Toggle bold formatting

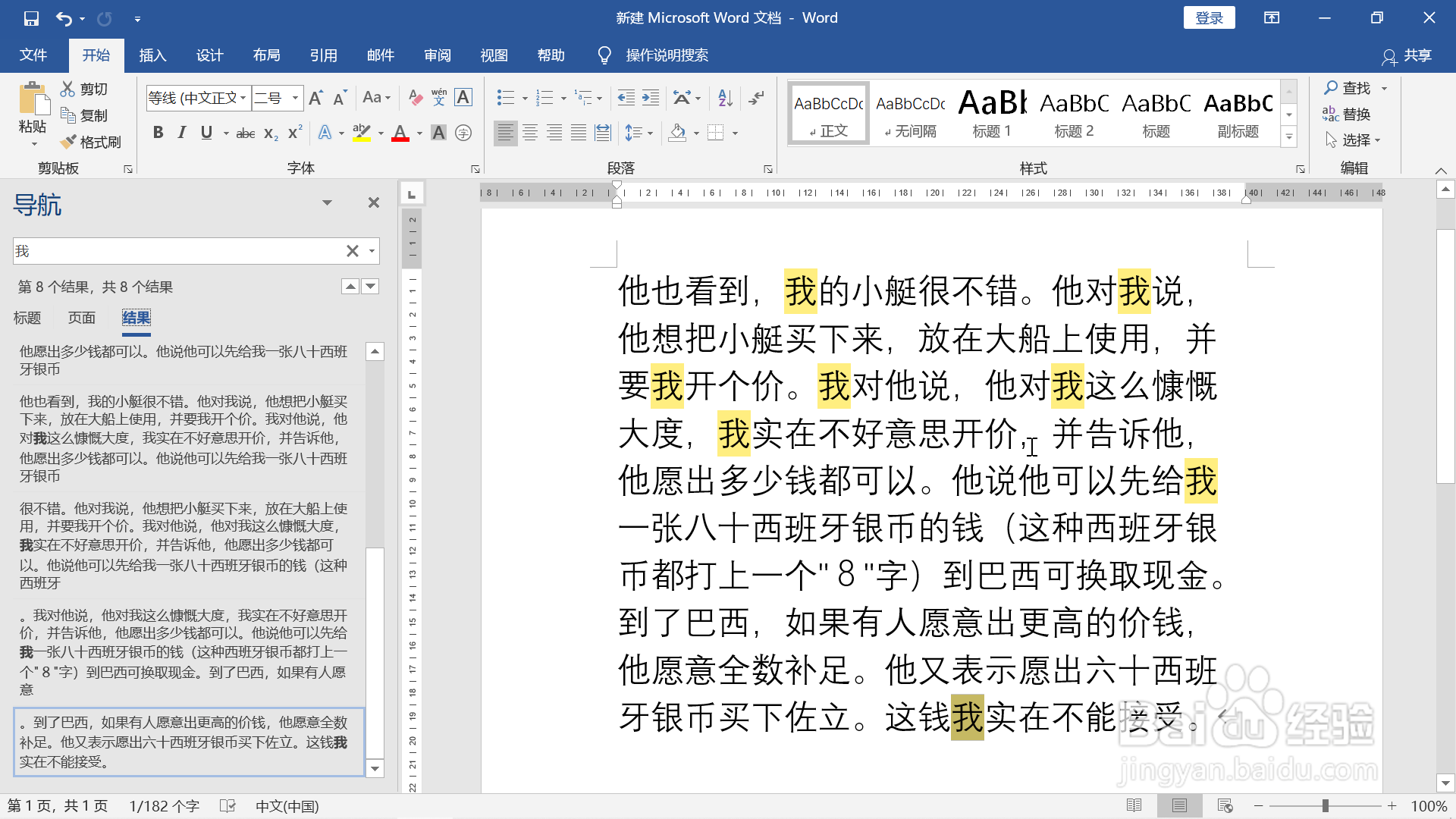[158, 132]
